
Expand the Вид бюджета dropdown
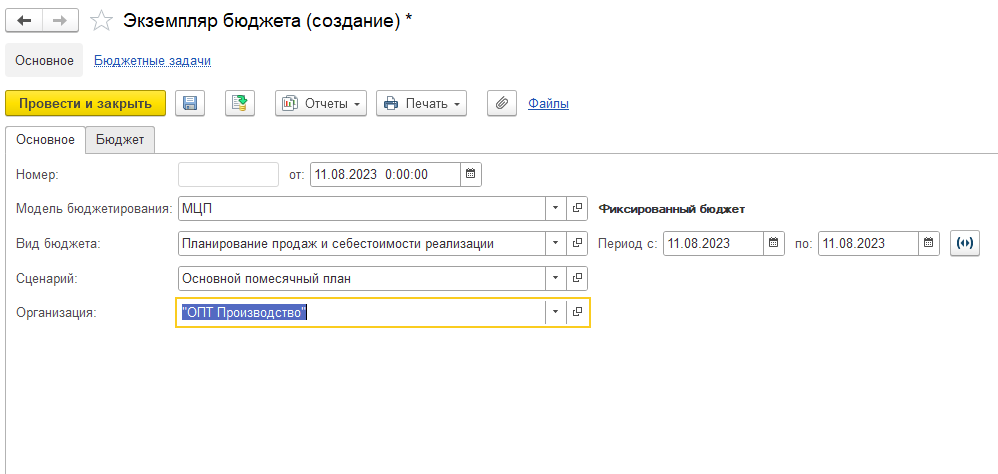pos(556,243)
